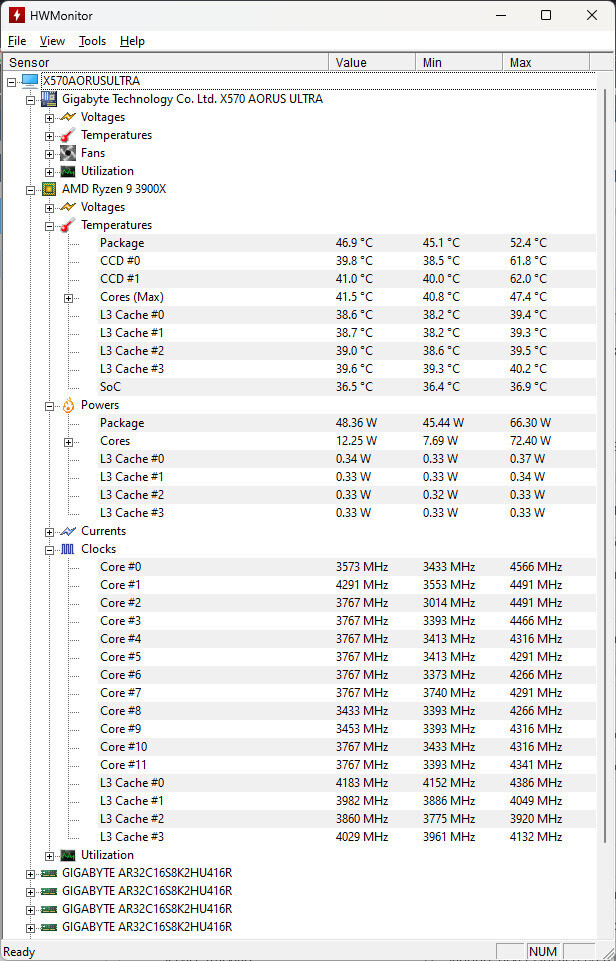Open the Tools menu

point(92,41)
